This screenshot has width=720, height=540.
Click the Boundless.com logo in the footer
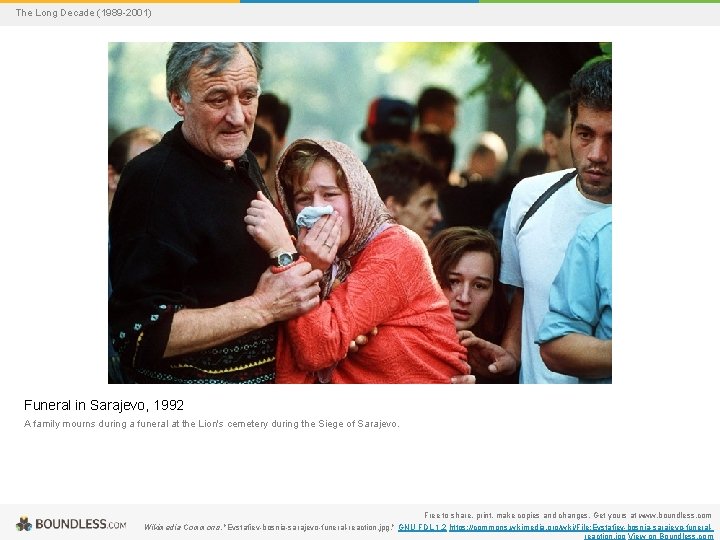(x=71, y=524)
